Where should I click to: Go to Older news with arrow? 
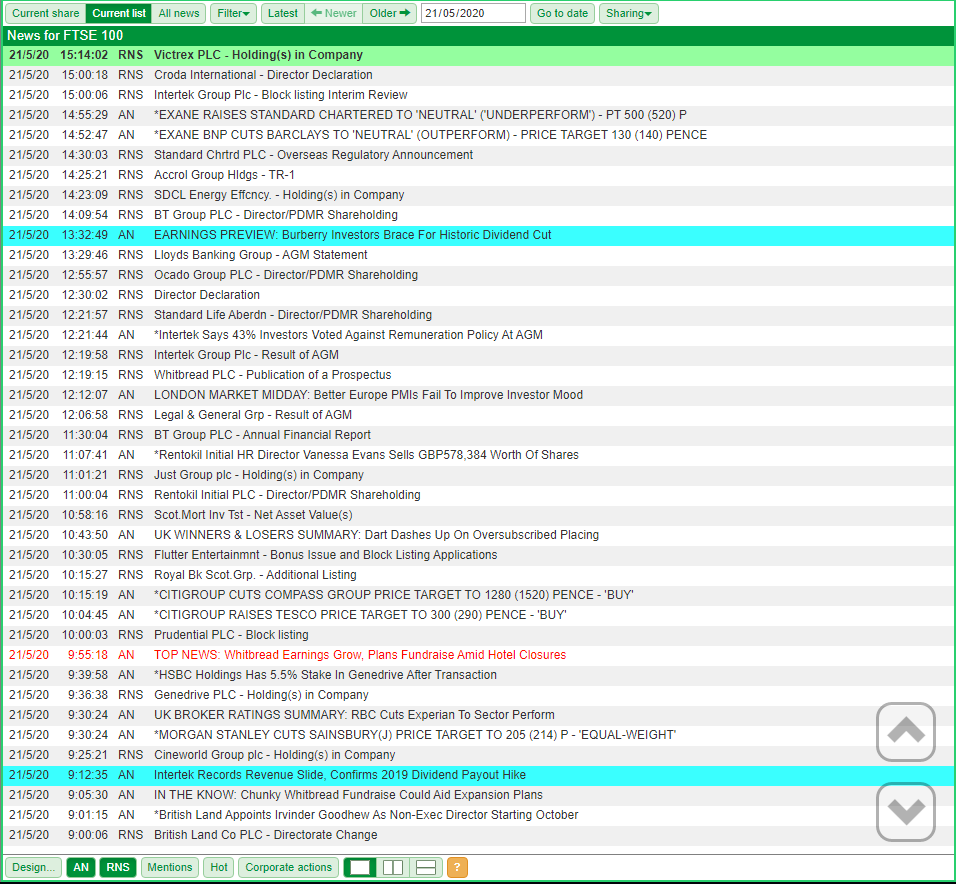[390, 13]
